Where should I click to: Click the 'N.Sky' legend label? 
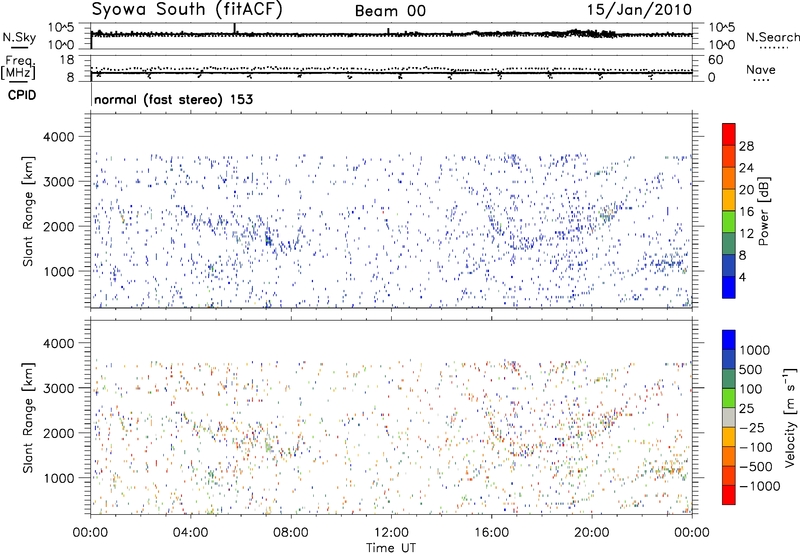pos(19,37)
